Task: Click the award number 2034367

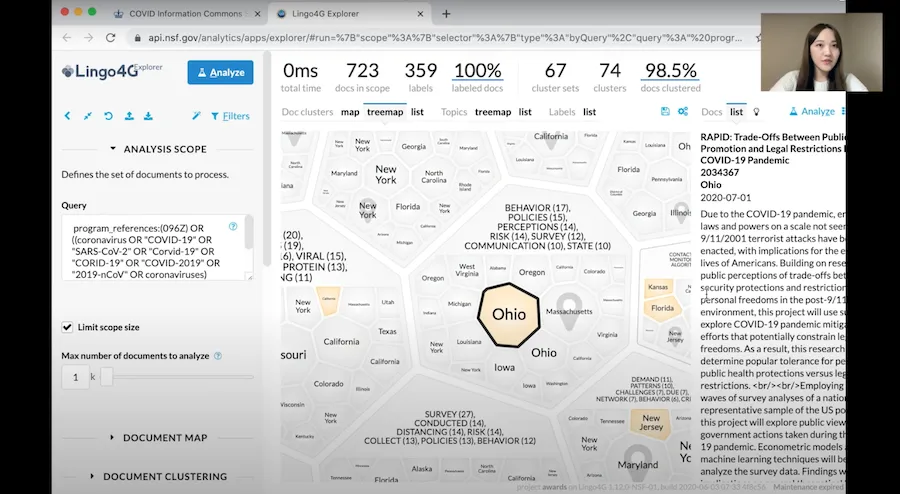Action: point(720,172)
